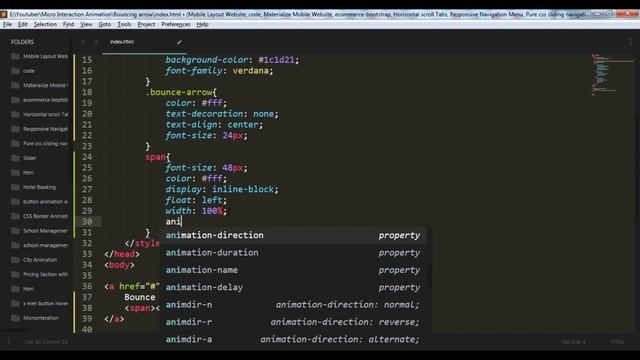Choose animdir-a alternate snippet suggestion
640x360 pixels.
point(293,340)
